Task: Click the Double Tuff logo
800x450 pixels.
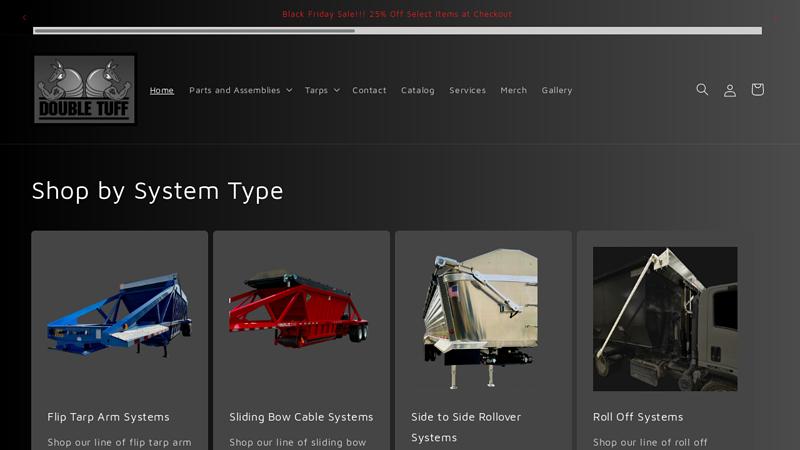Action: (84, 90)
